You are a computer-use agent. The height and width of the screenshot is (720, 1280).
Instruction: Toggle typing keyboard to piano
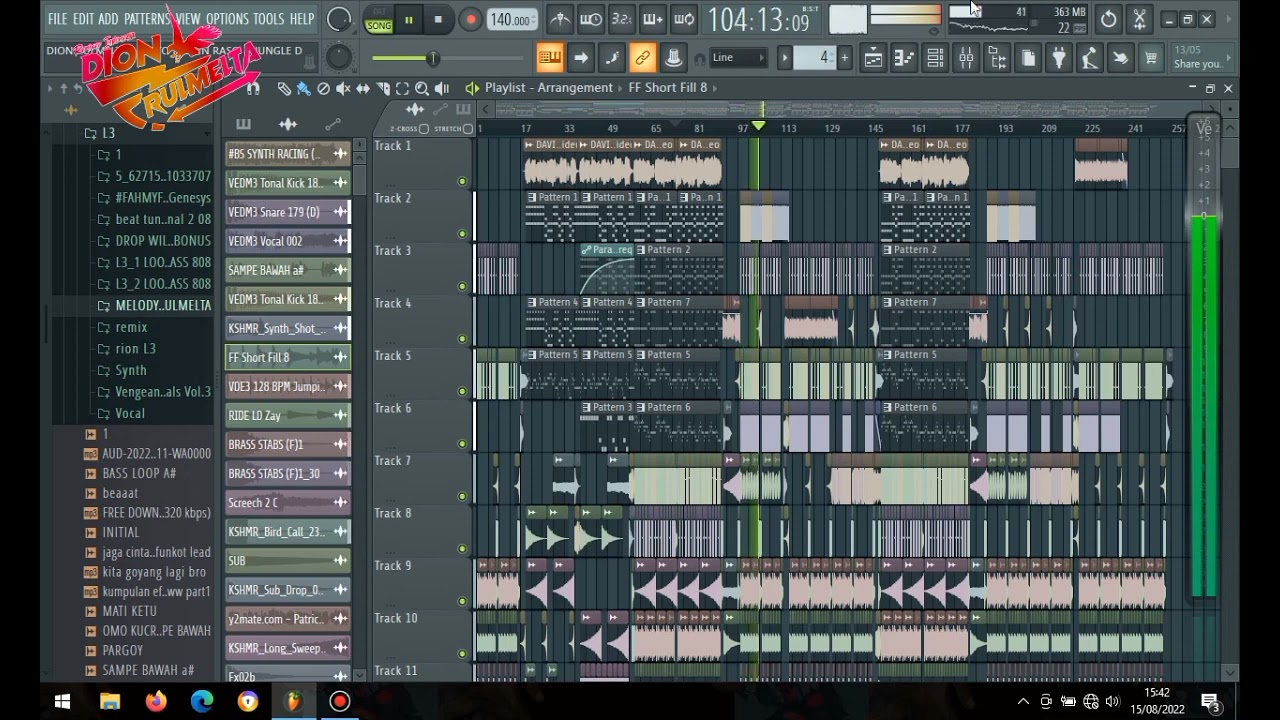pos(549,58)
